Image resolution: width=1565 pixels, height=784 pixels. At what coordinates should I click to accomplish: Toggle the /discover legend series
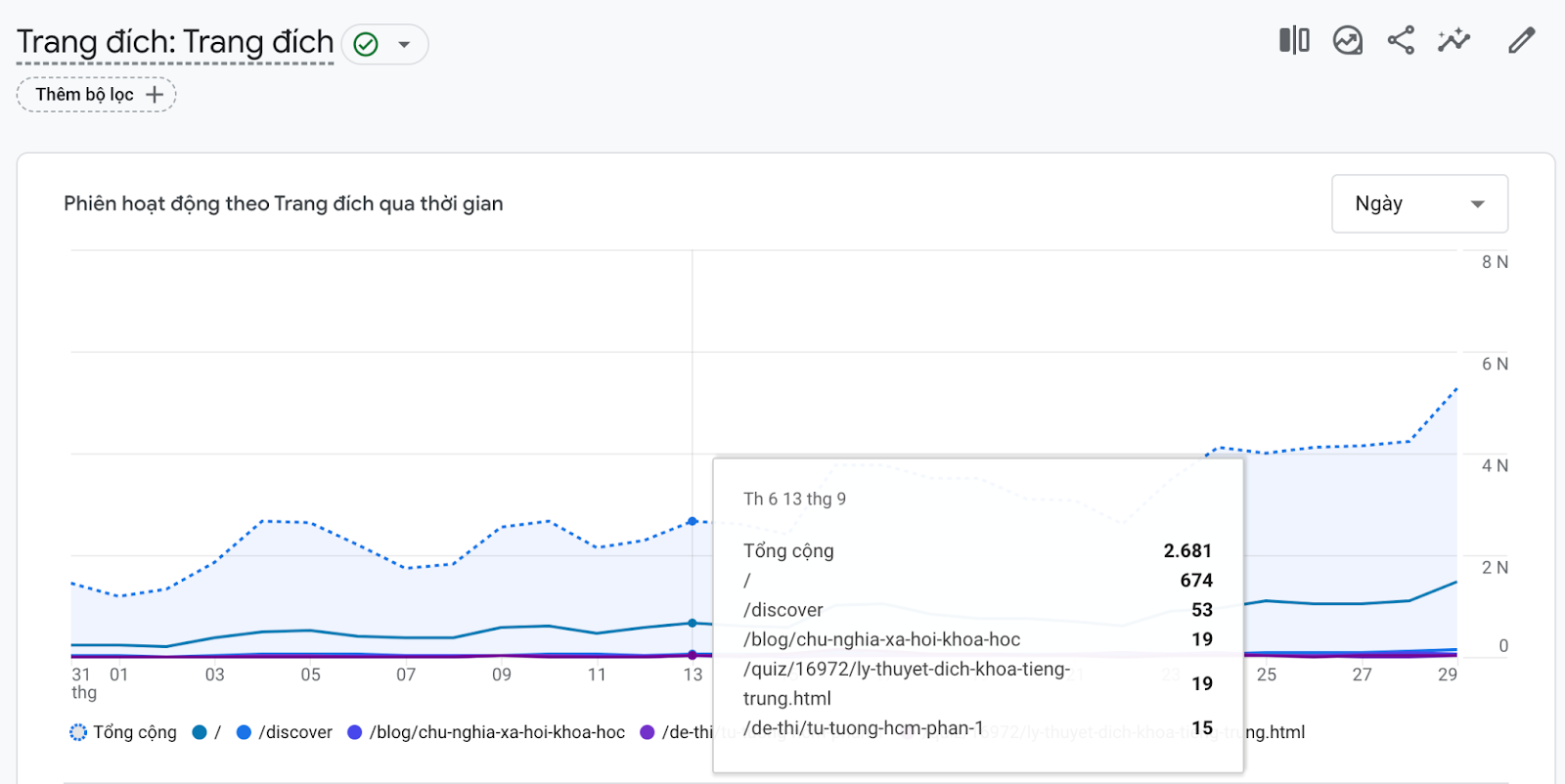(285, 732)
